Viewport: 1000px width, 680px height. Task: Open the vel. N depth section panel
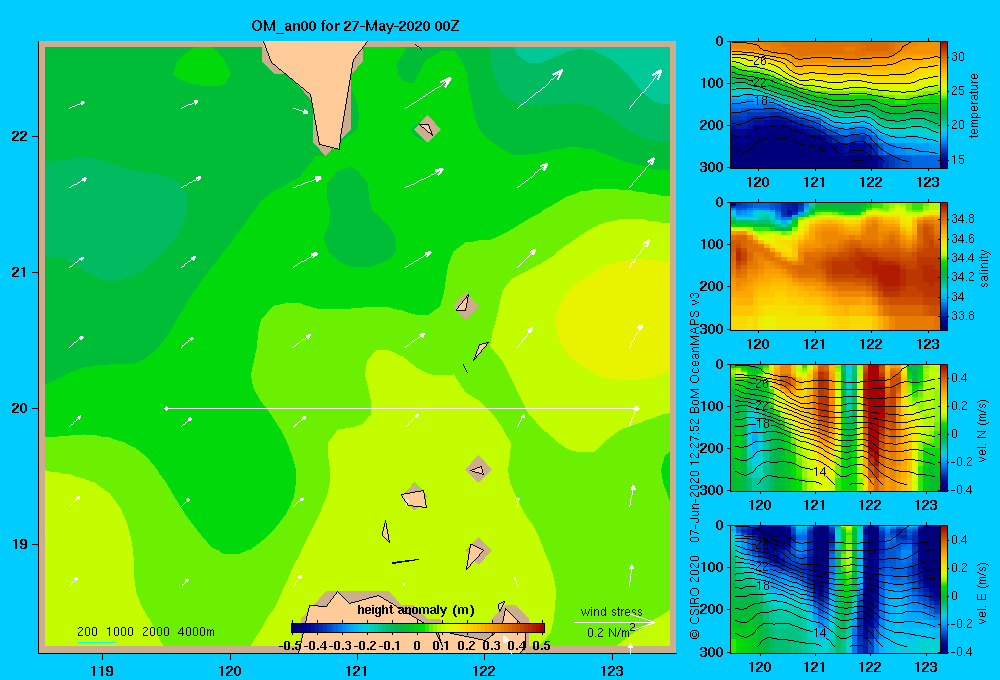click(x=835, y=427)
